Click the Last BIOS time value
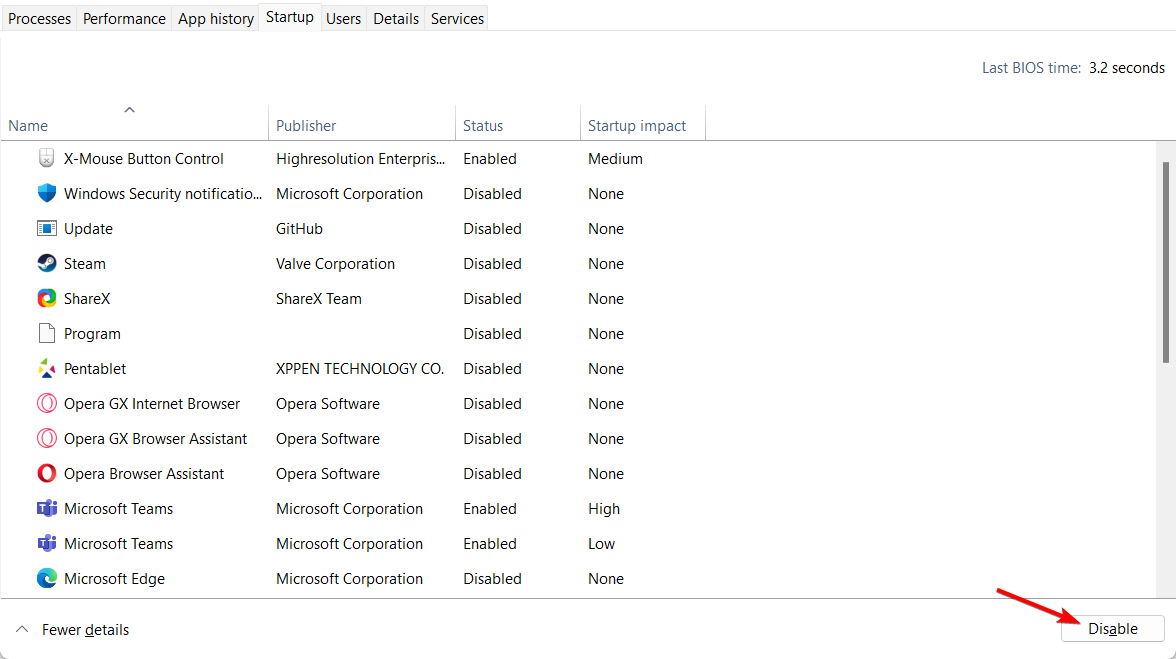Image resolution: width=1176 pixels, height=659 pixels. (x=1126, y=67)
